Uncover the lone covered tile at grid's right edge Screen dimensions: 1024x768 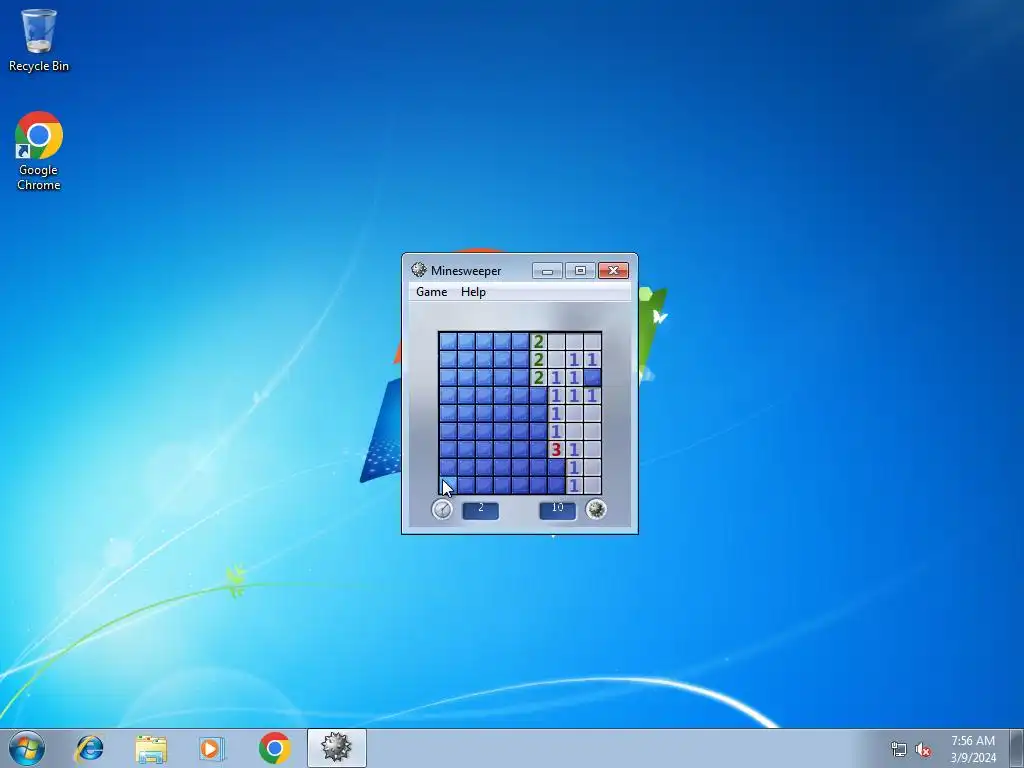point(592,377)
